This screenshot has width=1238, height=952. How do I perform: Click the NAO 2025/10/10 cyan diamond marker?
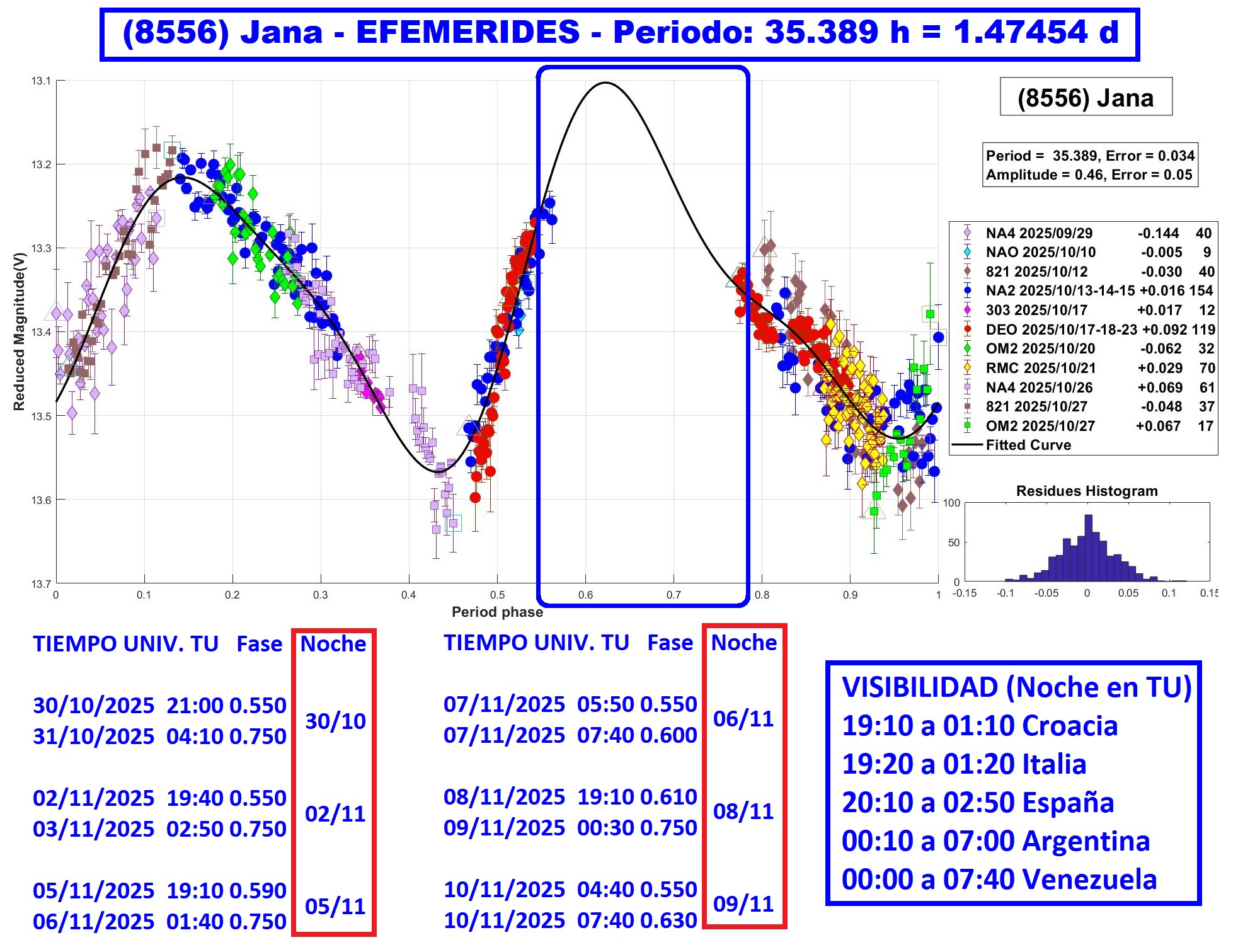(967, 252)
